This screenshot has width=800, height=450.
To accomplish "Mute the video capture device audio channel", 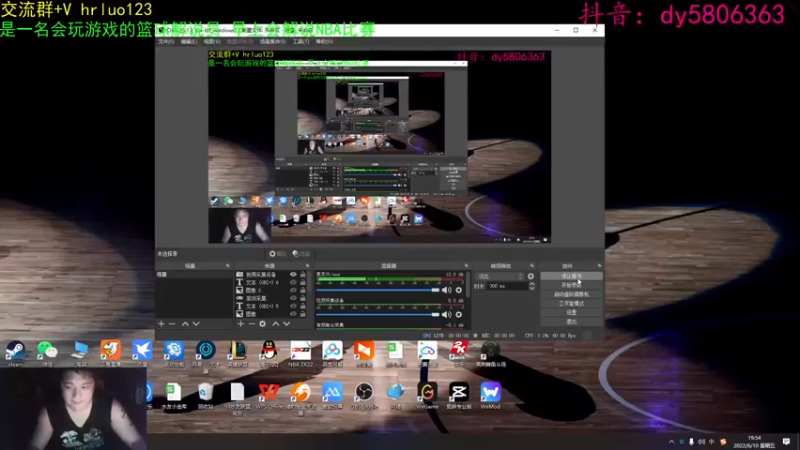I will tap(446, 314).
